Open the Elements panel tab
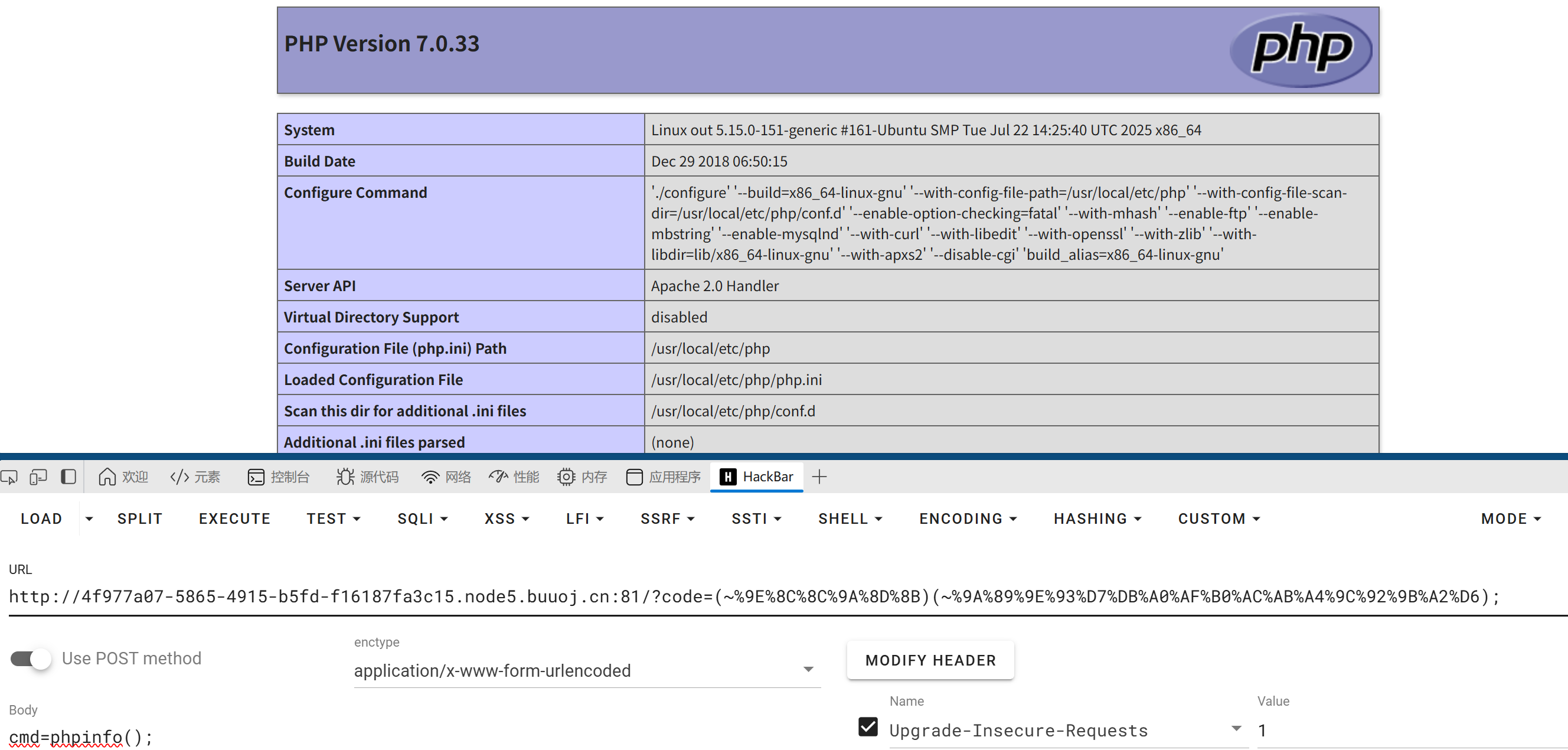Screen dimensions: 1568x750 pos(195,477)
